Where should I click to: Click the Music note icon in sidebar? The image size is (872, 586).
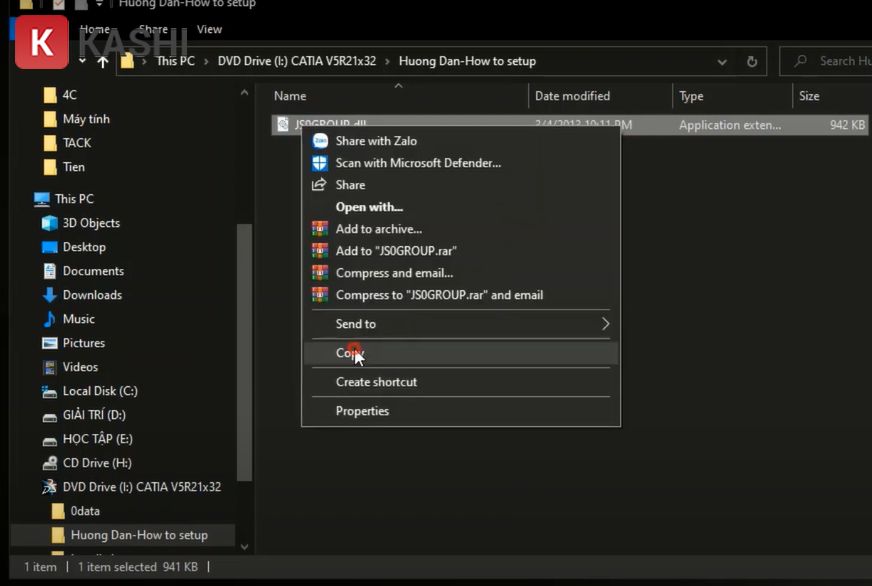coord(50,319)
